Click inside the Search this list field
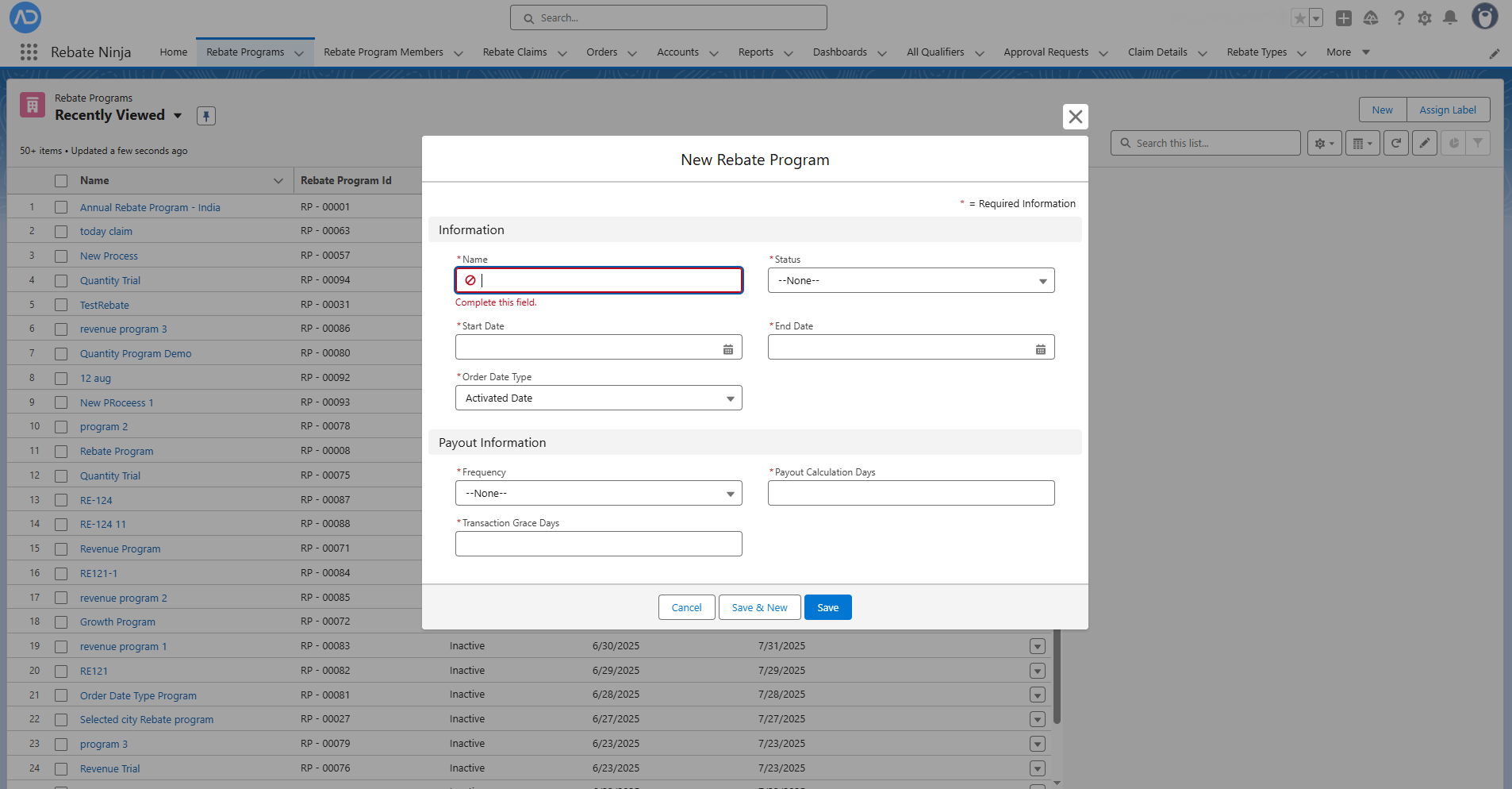Image resolution: width=1512 pixels, height=789 pixels. 1205,143
